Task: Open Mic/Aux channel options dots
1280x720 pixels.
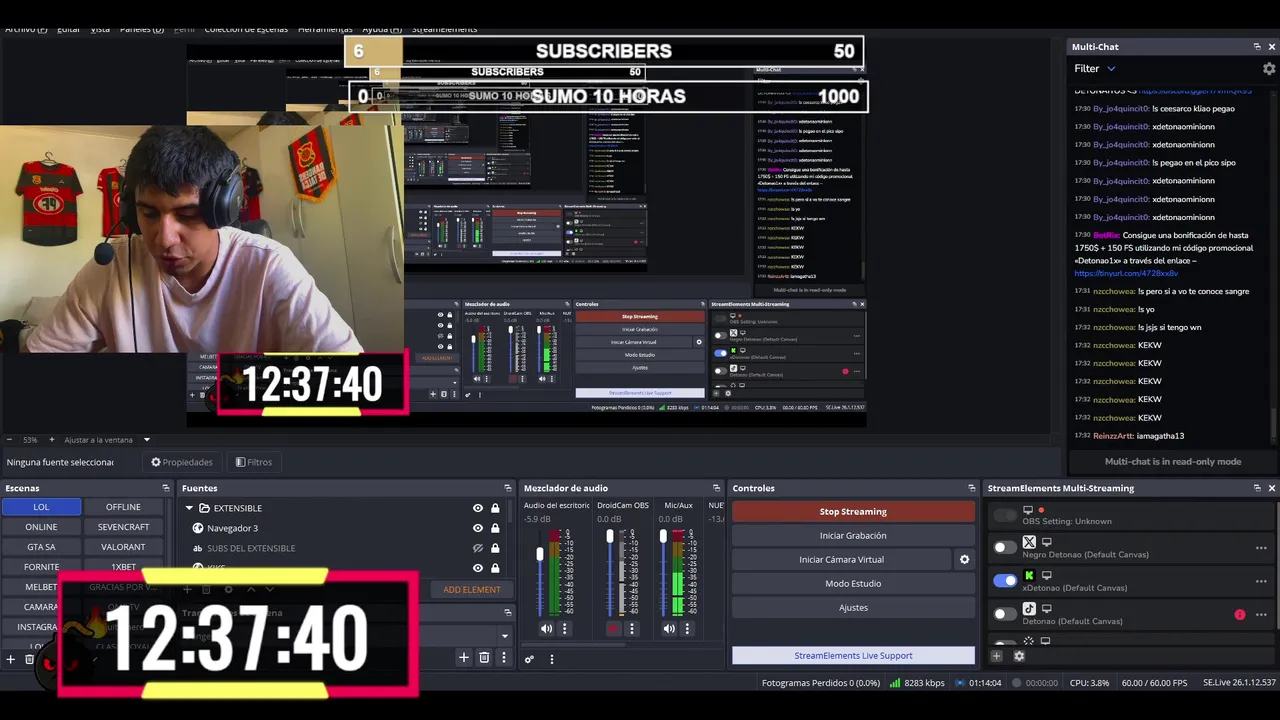Action: 687,629
